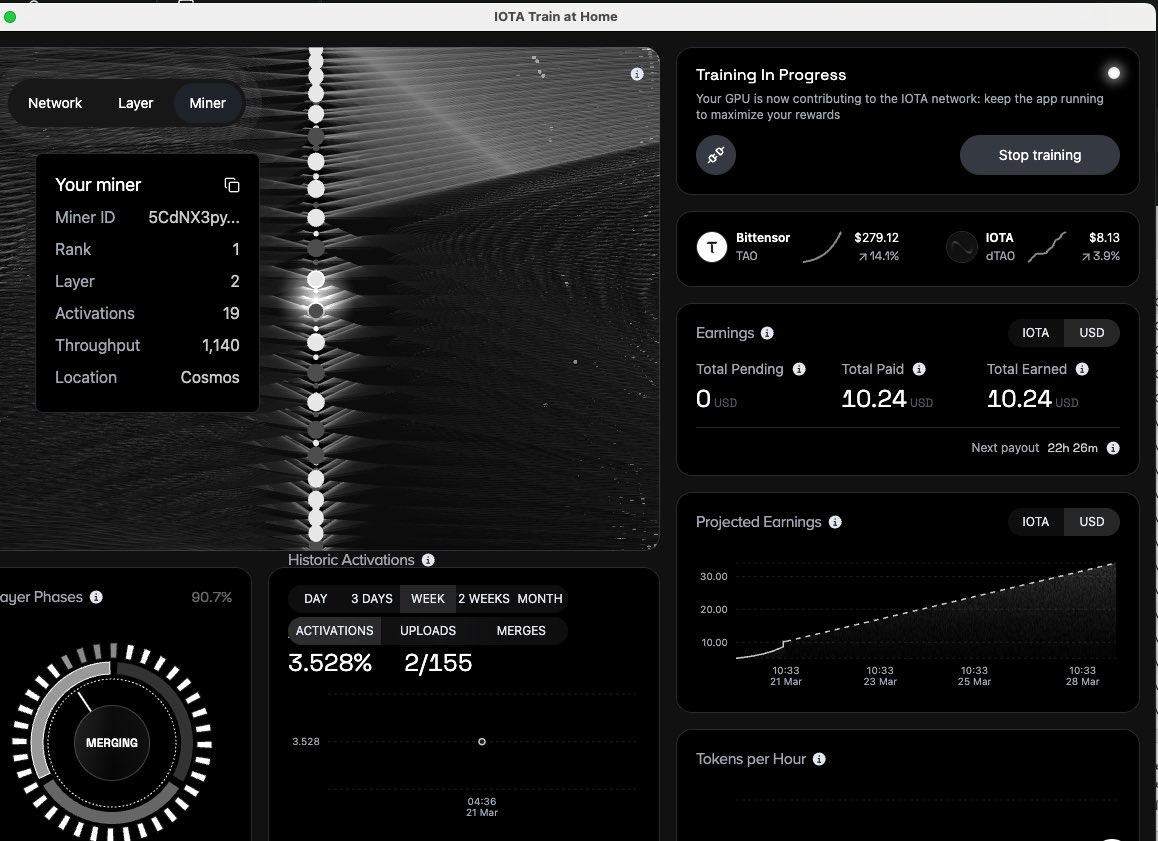Click the Next payout time 22h 26m

click(x=1072, y=448)
